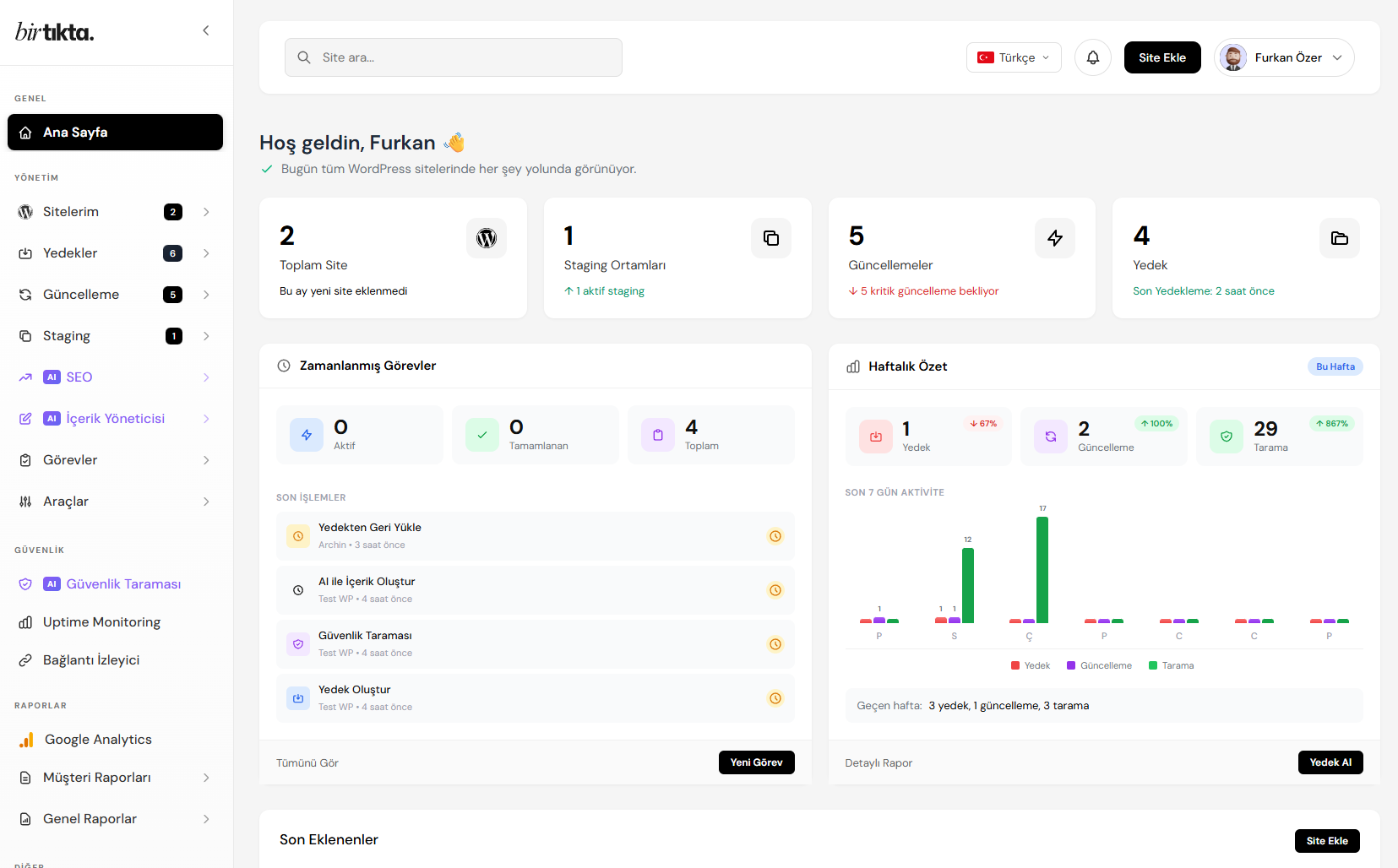Screen dimensions: 1398x868
Task: Open Genel Raporlar from the sidebar
Action: (90, 818)
